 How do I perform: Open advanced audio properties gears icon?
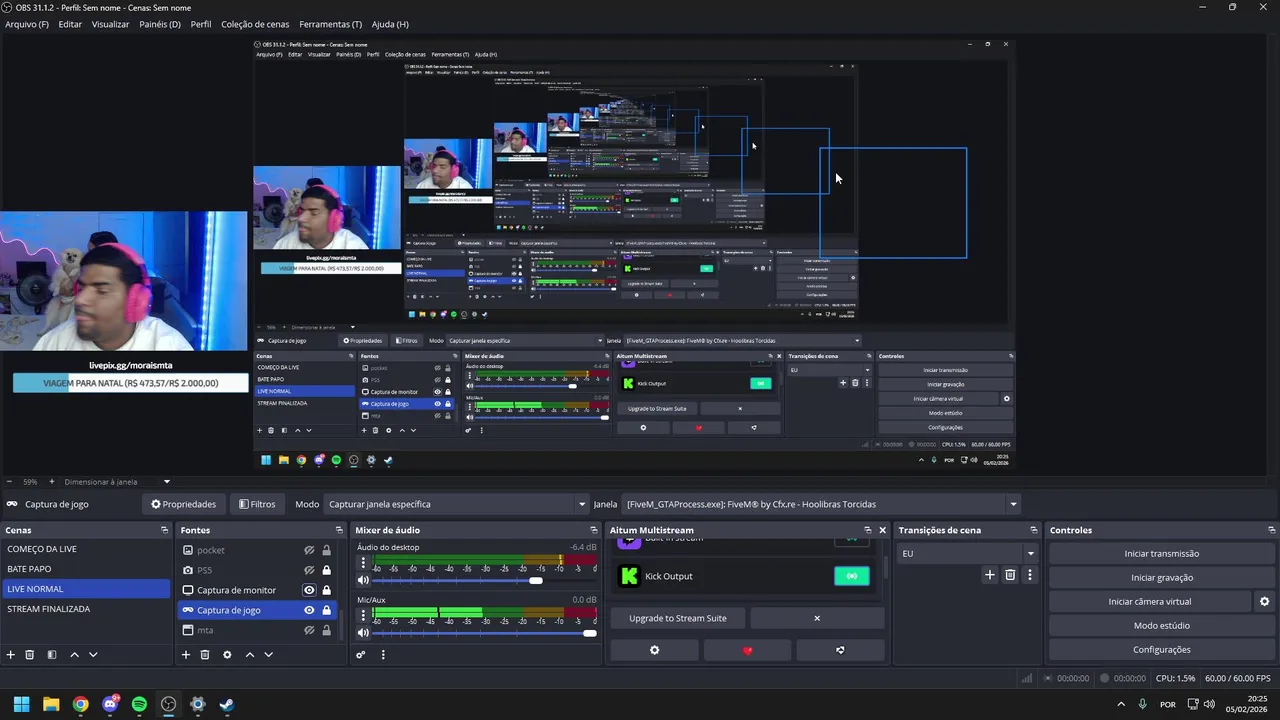point(361,655)
